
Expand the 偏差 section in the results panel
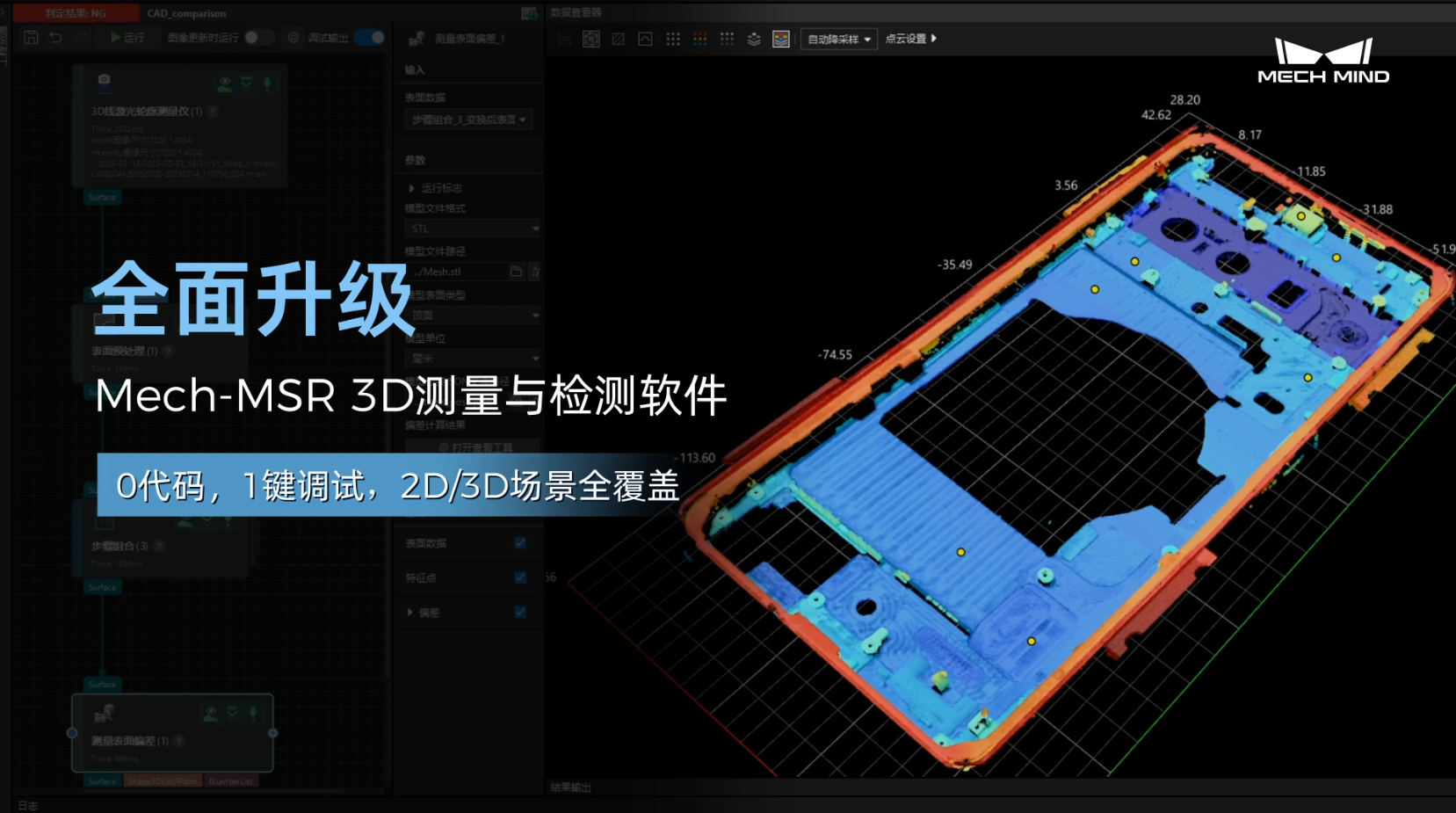(409, 613)
